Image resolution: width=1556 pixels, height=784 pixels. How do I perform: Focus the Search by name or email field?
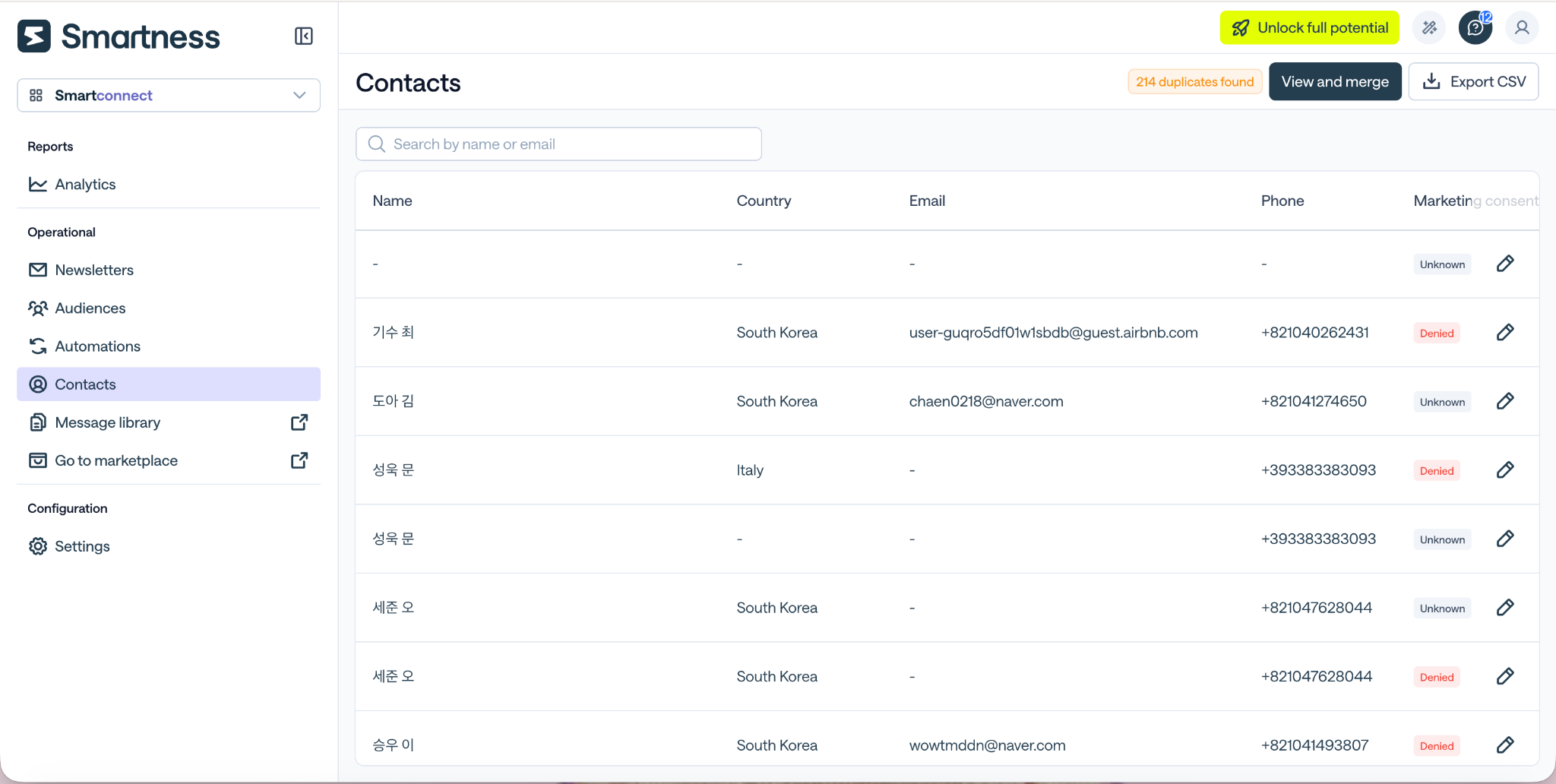[558, 144]
